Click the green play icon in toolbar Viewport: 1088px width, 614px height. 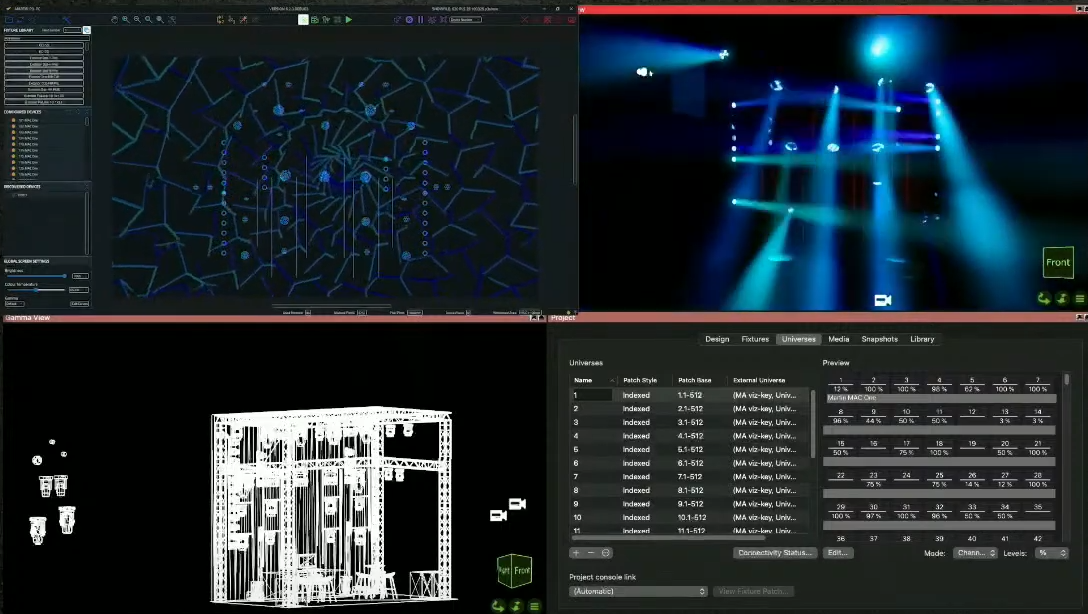pyautogui.click(x=349, y=19)
